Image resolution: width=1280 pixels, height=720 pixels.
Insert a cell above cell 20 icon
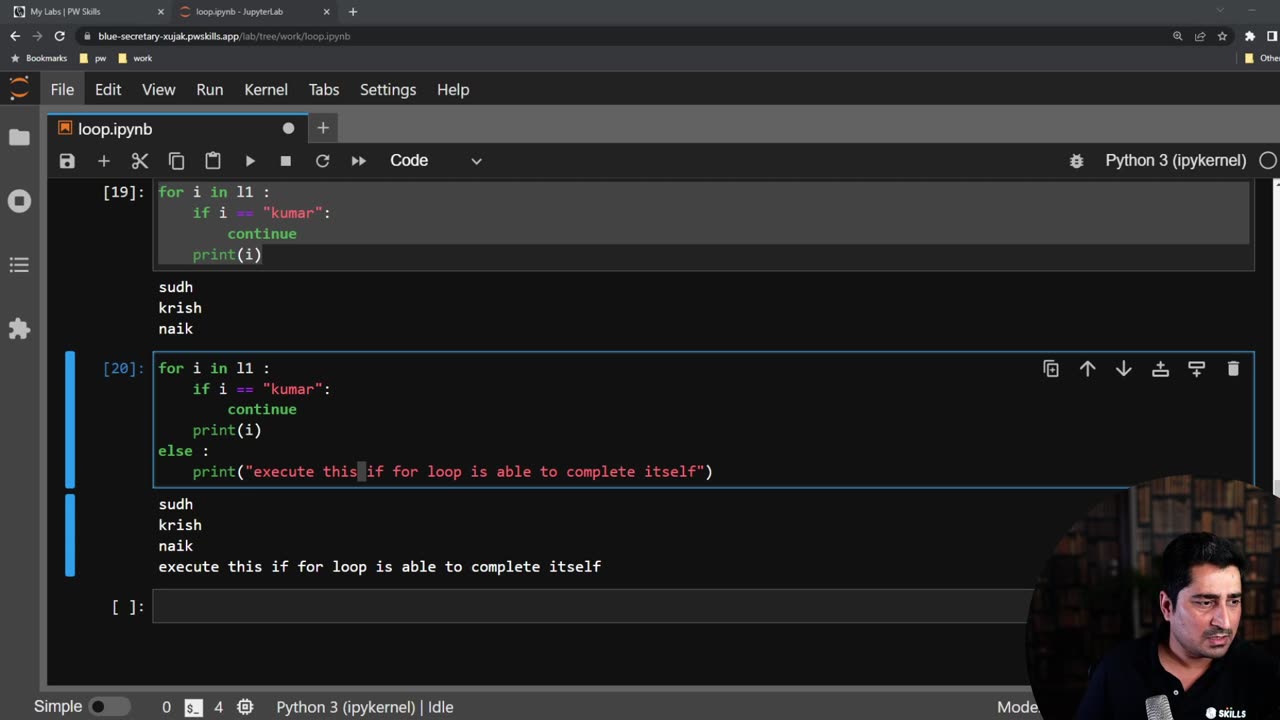(1160, 369)
